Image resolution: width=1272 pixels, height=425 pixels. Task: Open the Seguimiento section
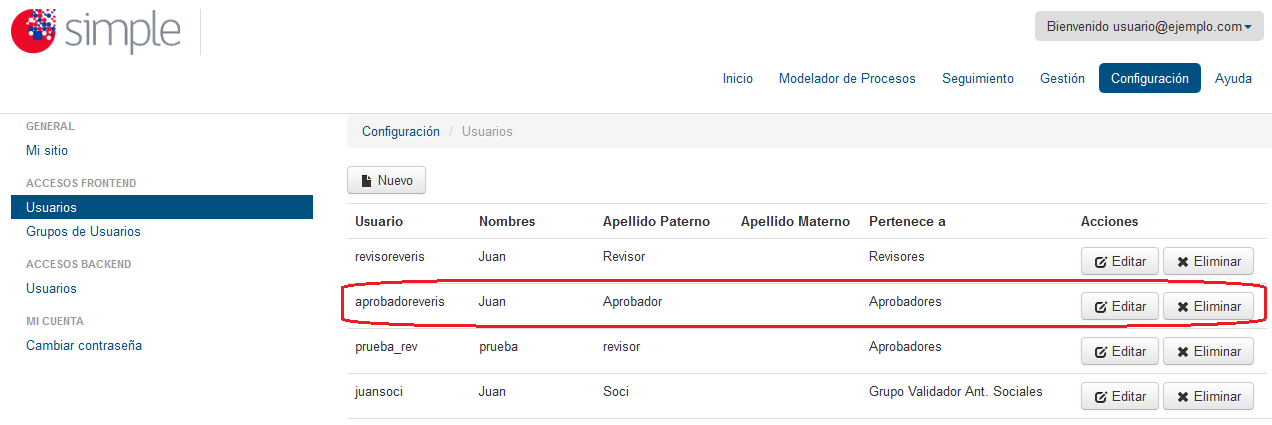(x=978, y=78)
